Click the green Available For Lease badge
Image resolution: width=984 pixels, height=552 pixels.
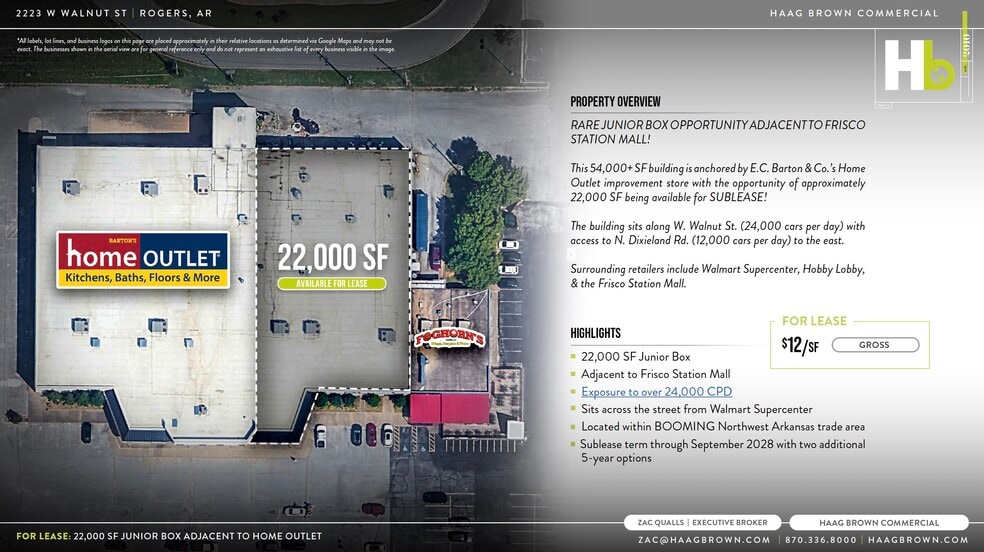(x=331, y=284)
